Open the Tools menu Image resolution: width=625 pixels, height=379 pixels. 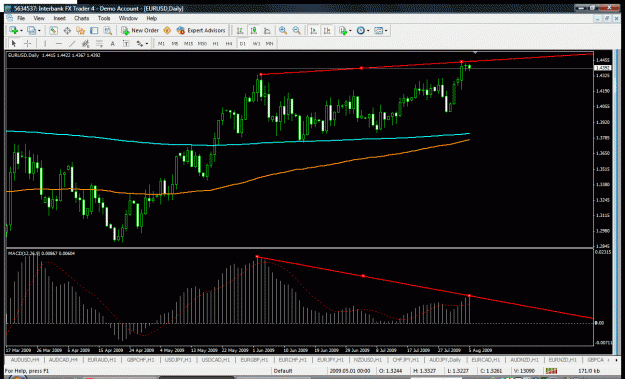(104, 18)
